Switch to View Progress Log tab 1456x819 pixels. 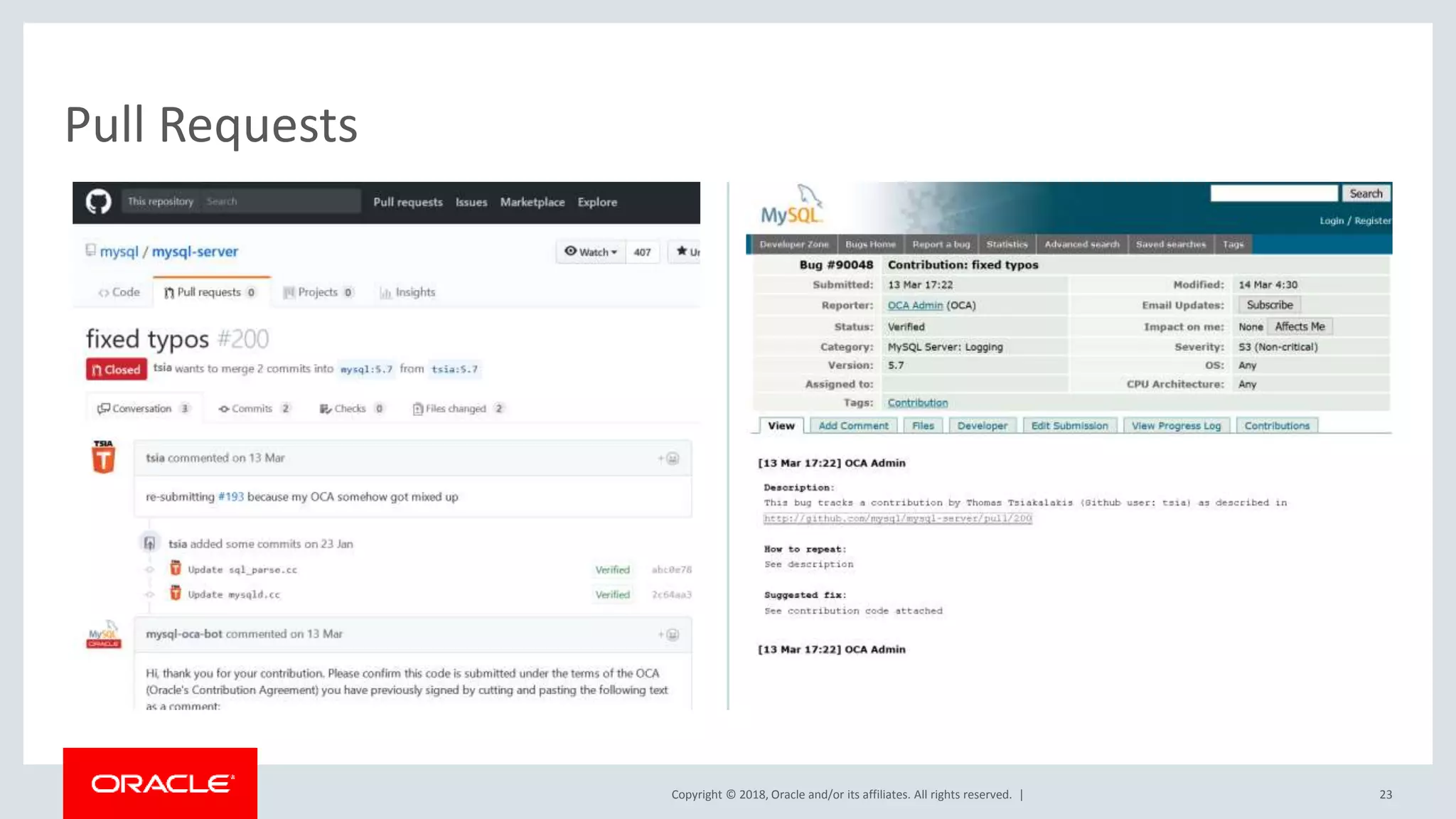1176,426
